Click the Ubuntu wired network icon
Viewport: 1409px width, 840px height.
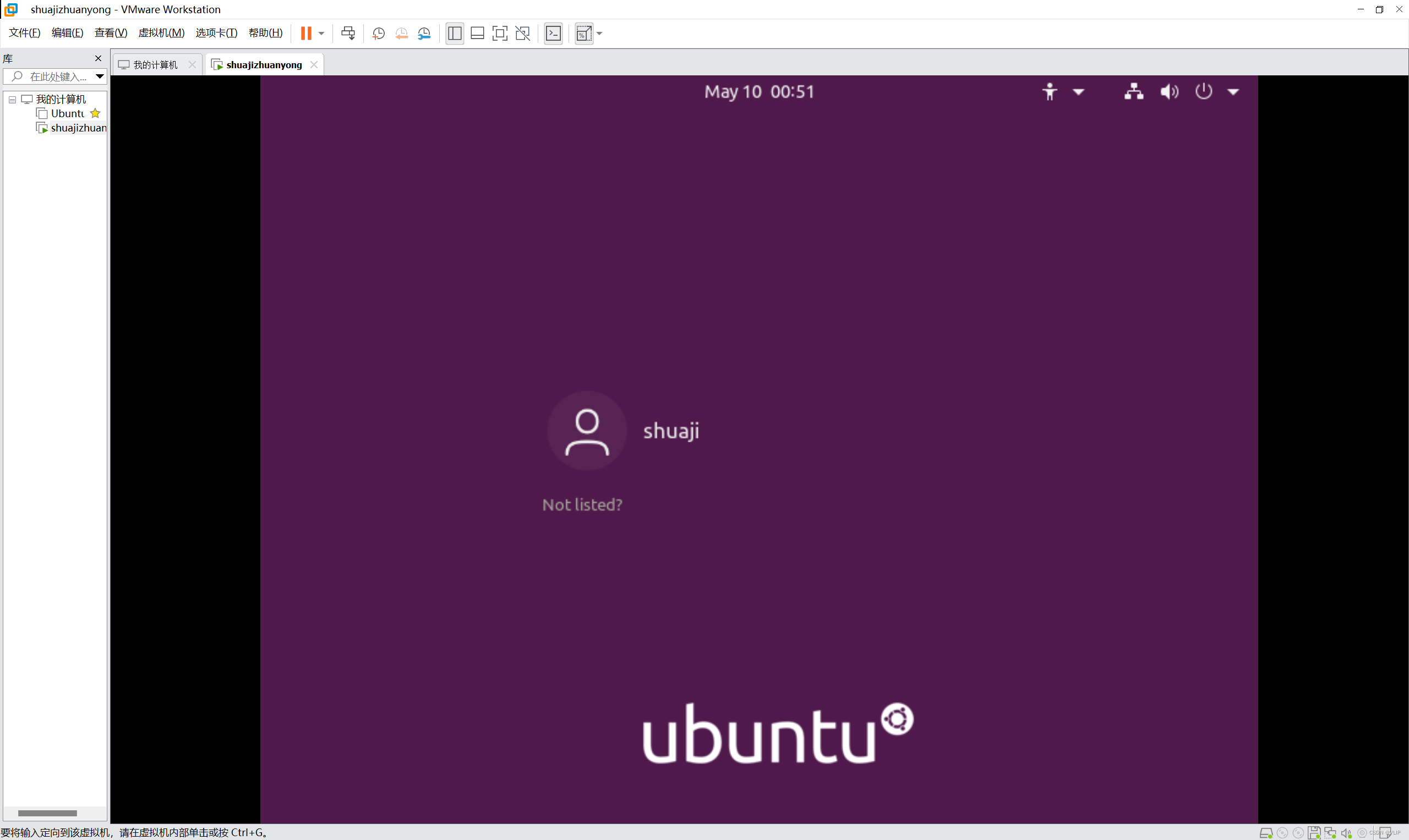point(1134,92)
